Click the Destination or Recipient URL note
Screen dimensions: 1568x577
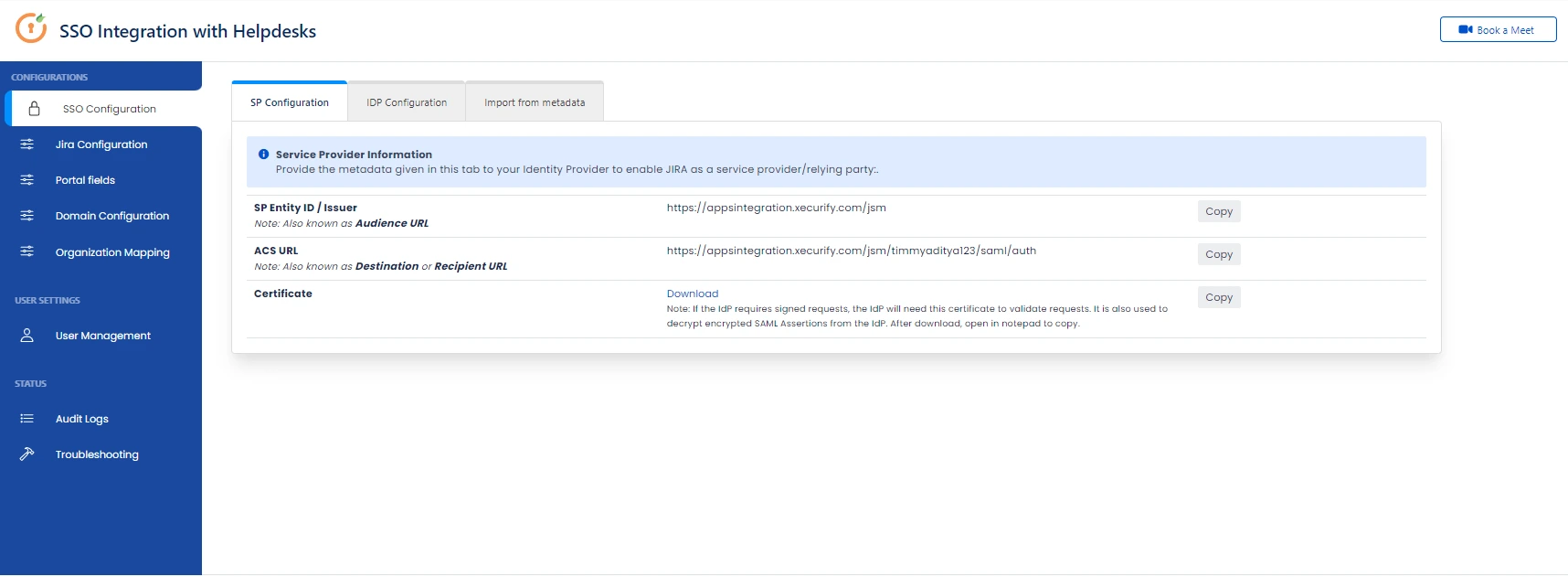pyautogui.click(x=380, y=266)
